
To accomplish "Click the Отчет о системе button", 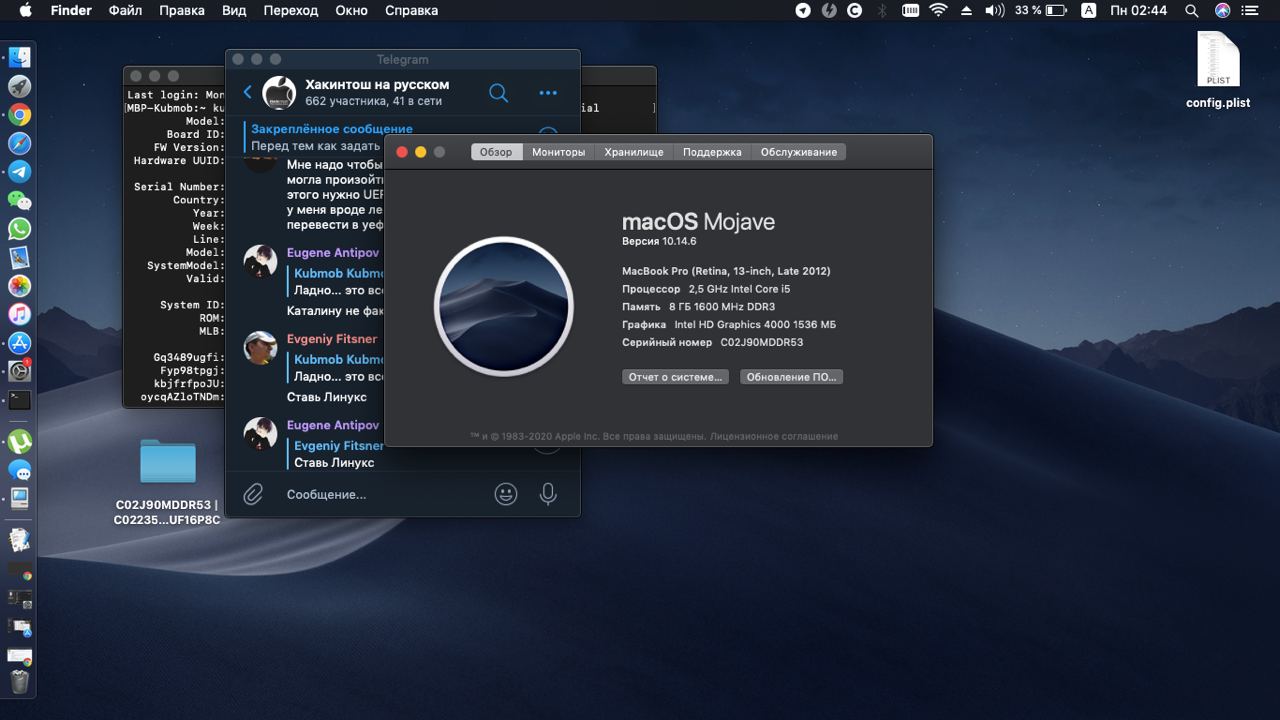I will pyautogui.click(x=675, y=377).
